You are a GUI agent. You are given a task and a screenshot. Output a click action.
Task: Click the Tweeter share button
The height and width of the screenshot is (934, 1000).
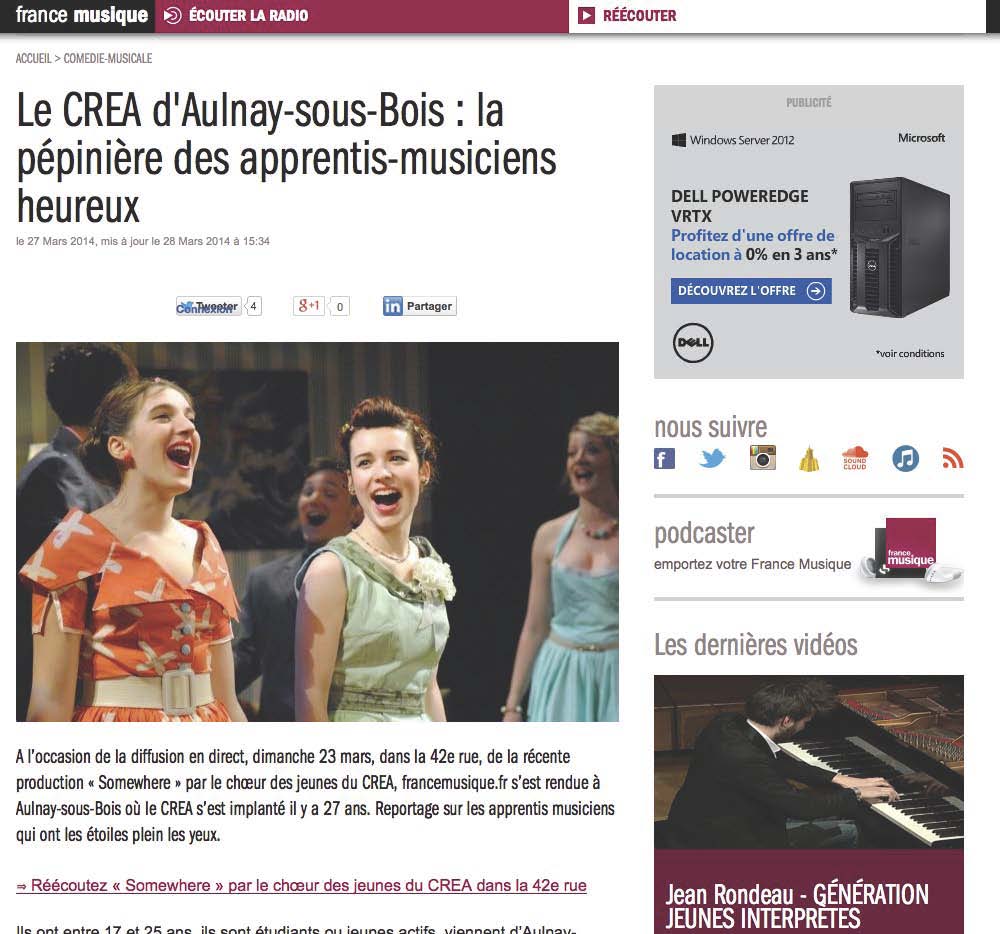click(209, 306)
